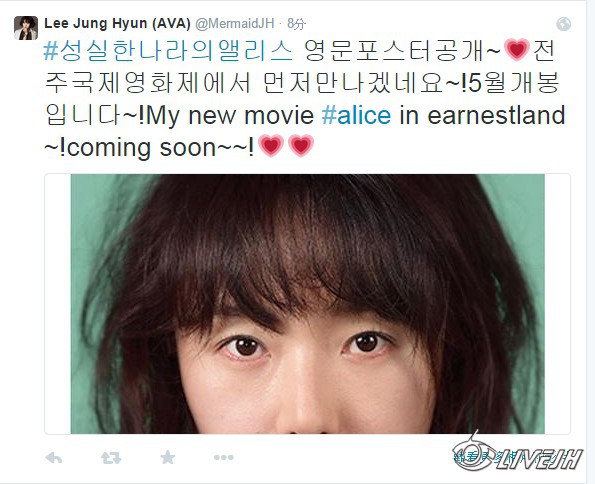Image resolution: width=595 pixels, height=484 pixels.
Task: Click the LIVEJH watermark logo
Action: 518,452
